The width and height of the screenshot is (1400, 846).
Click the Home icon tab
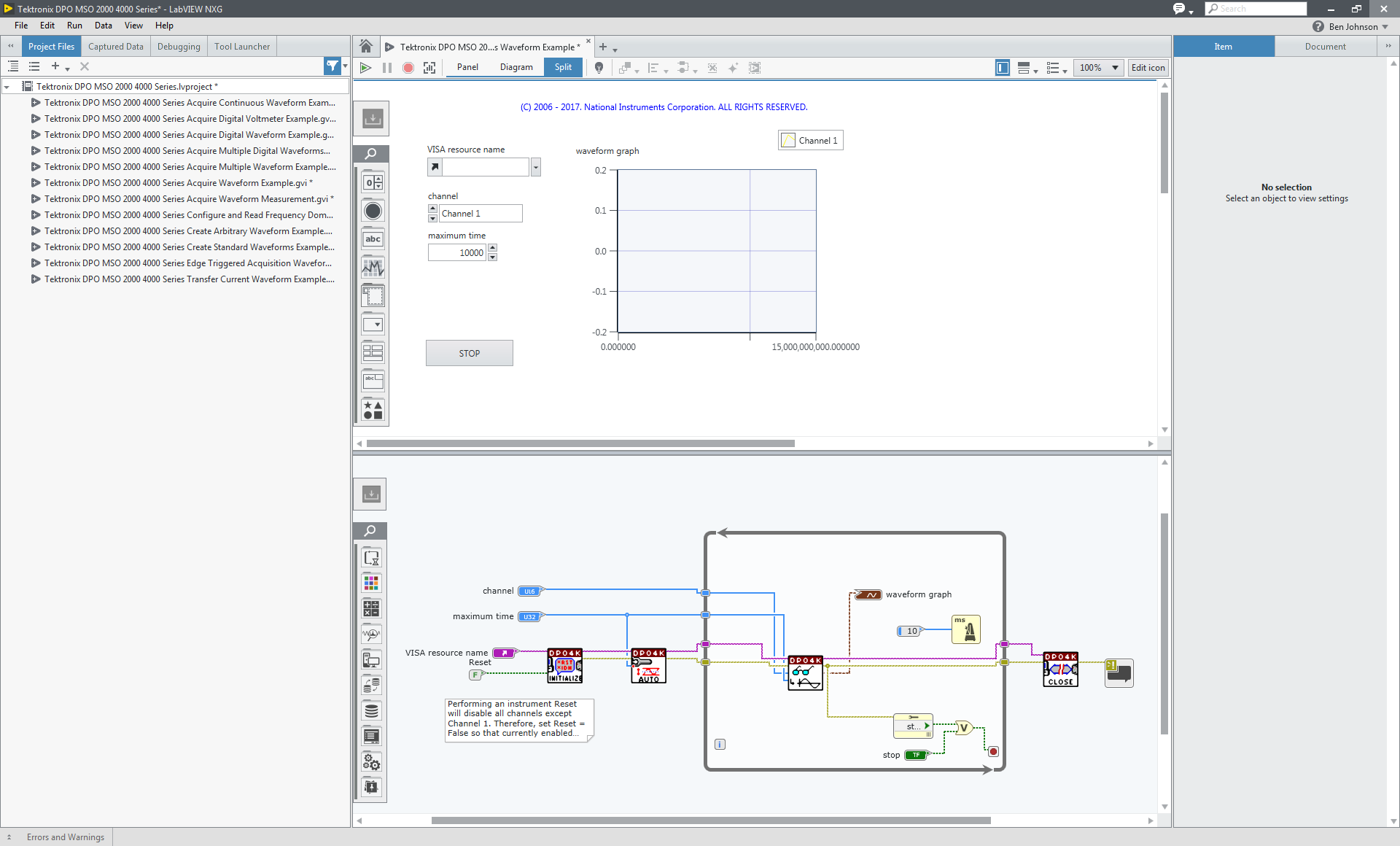(x=366, y=47)
